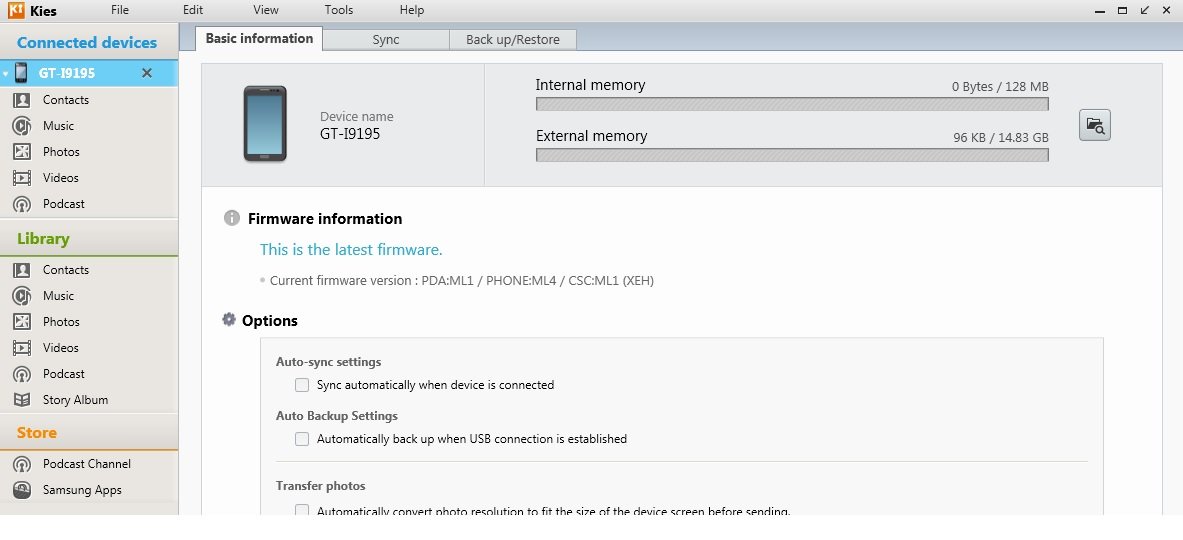Disconnect GT-I9195 using the X button

pyautogui.click(x=147, y=73)
